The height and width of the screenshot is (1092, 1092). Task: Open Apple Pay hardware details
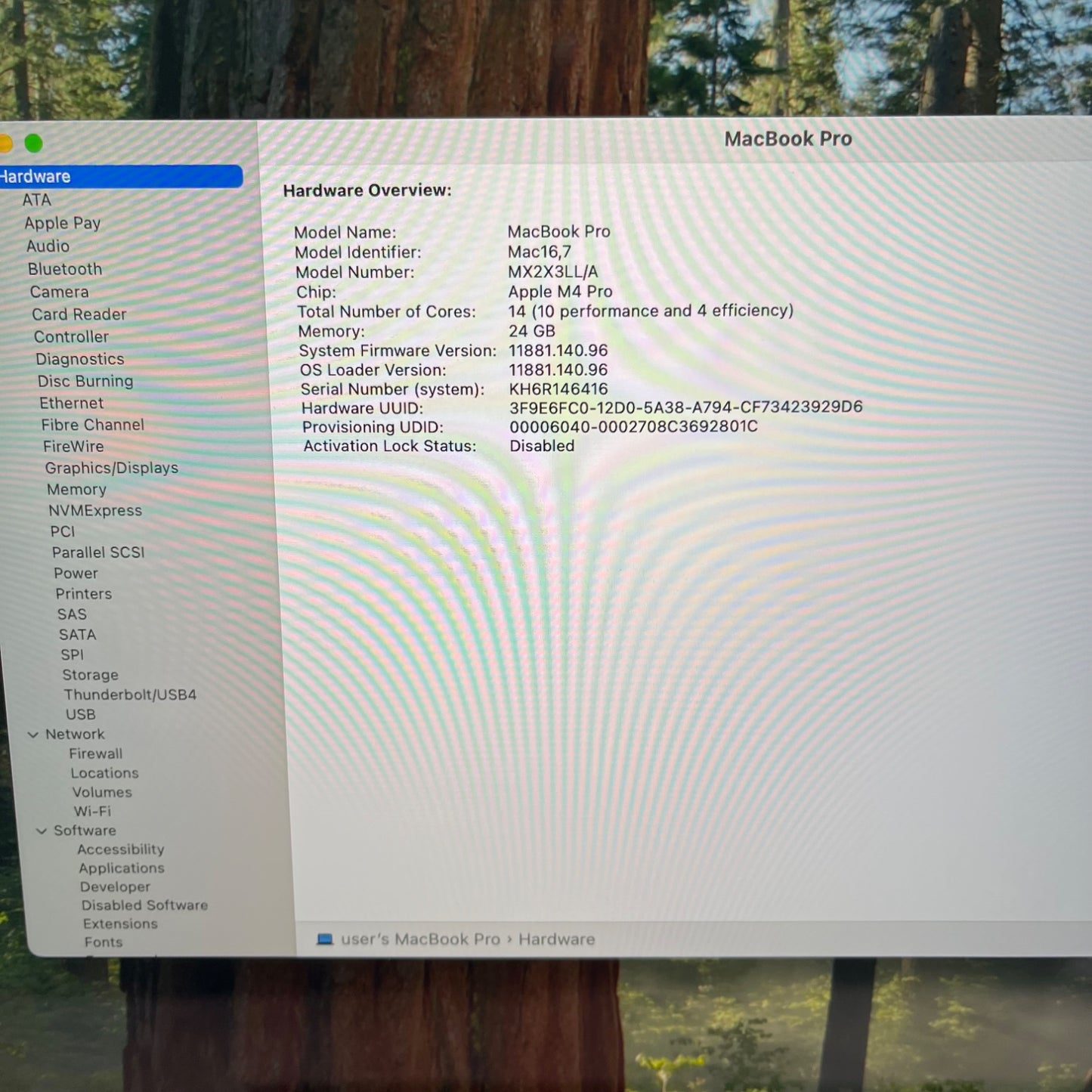point(62,223)
